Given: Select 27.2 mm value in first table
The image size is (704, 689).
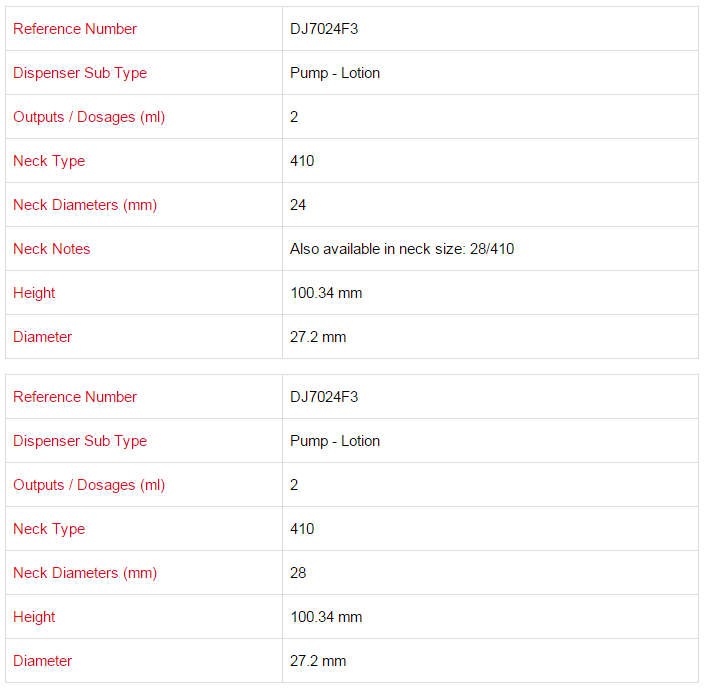Looking at the screenshot, I should (318, 337).
